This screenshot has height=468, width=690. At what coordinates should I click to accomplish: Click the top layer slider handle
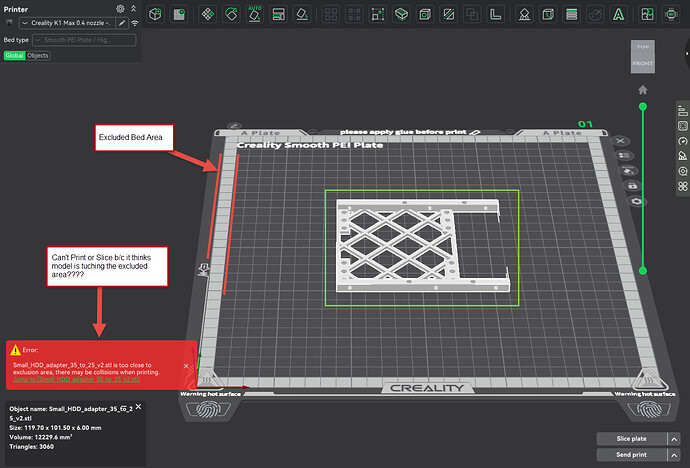(642, 106)
